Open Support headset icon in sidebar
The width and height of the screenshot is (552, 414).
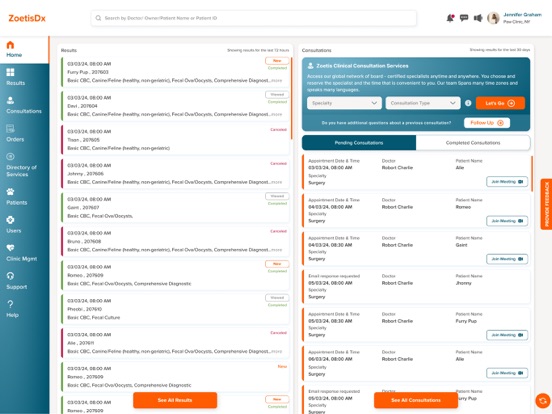17,282
